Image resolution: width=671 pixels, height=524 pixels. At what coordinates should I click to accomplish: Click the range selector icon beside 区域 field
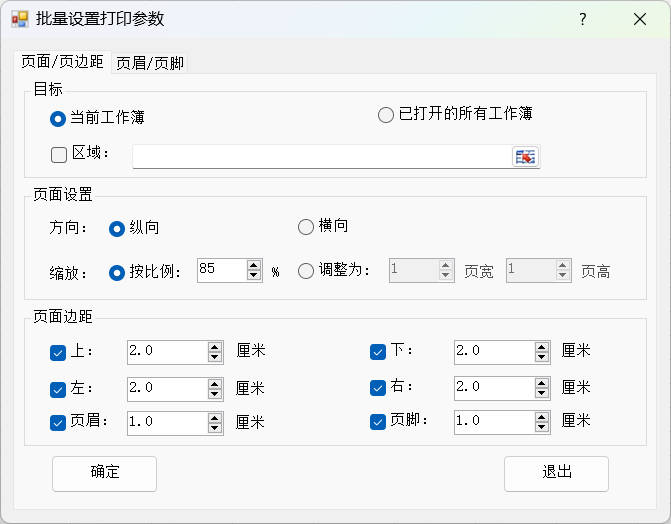[x=525, y=156]
